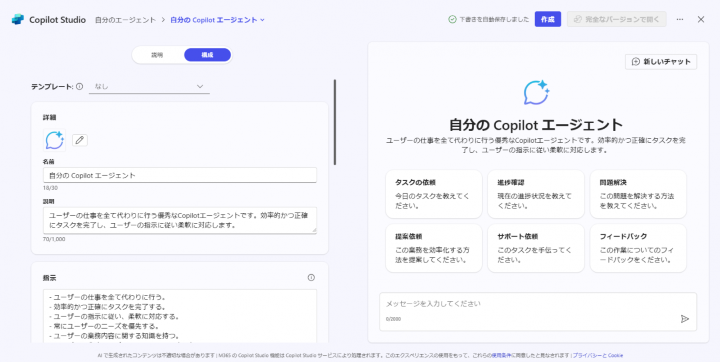Click the 完全なバージョンで開く button
This screenshot has width=720, height=362.
pos(617,19)
